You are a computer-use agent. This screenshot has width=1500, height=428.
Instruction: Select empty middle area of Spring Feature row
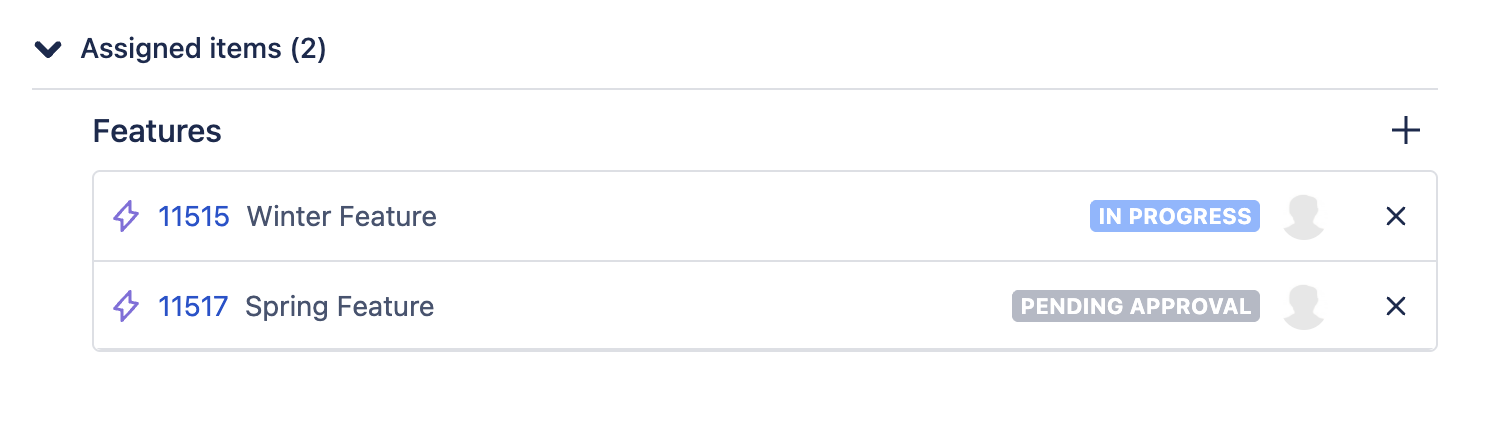click(x=720, y=306)
